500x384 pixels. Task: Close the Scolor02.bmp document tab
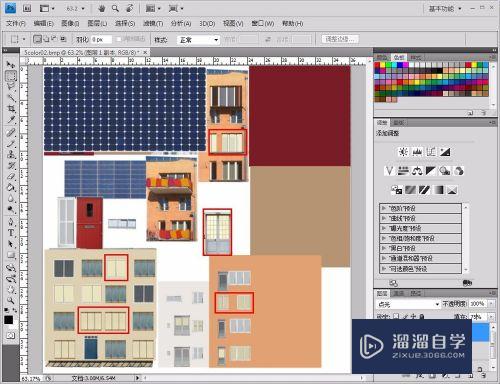145,52
